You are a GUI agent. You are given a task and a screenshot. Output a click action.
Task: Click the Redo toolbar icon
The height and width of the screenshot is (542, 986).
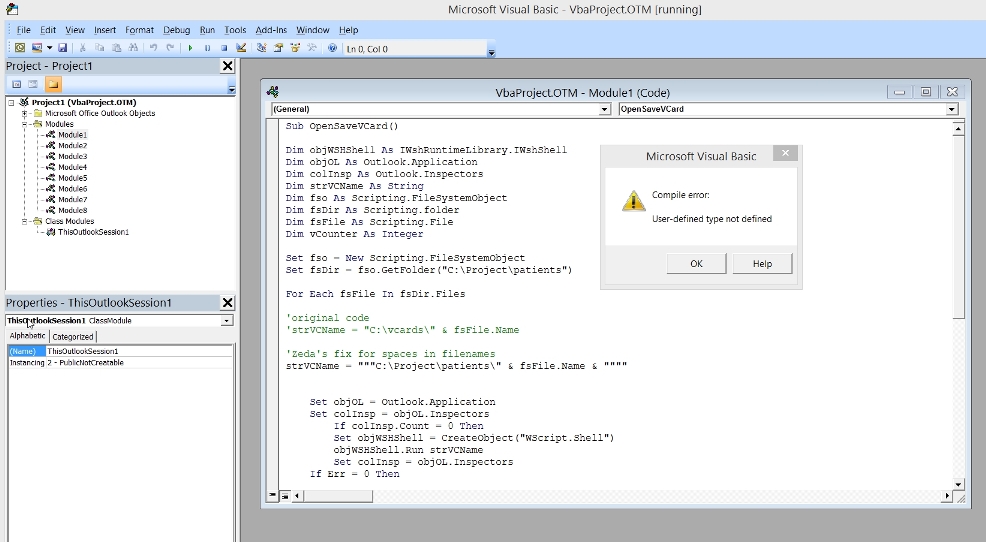point(170,48)
